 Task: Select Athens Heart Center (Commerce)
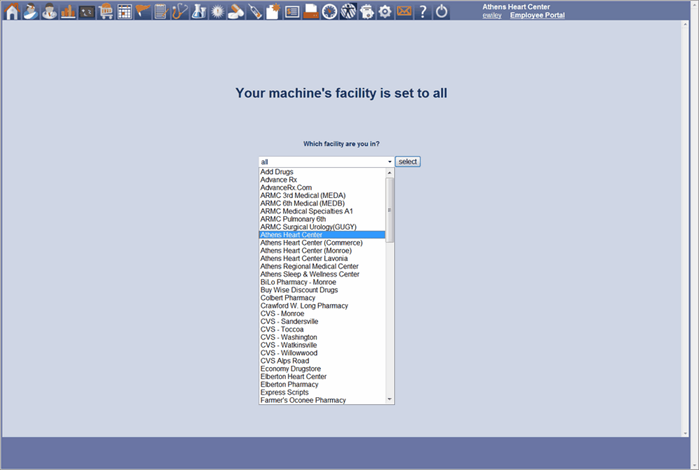click(x=322, y=243)
